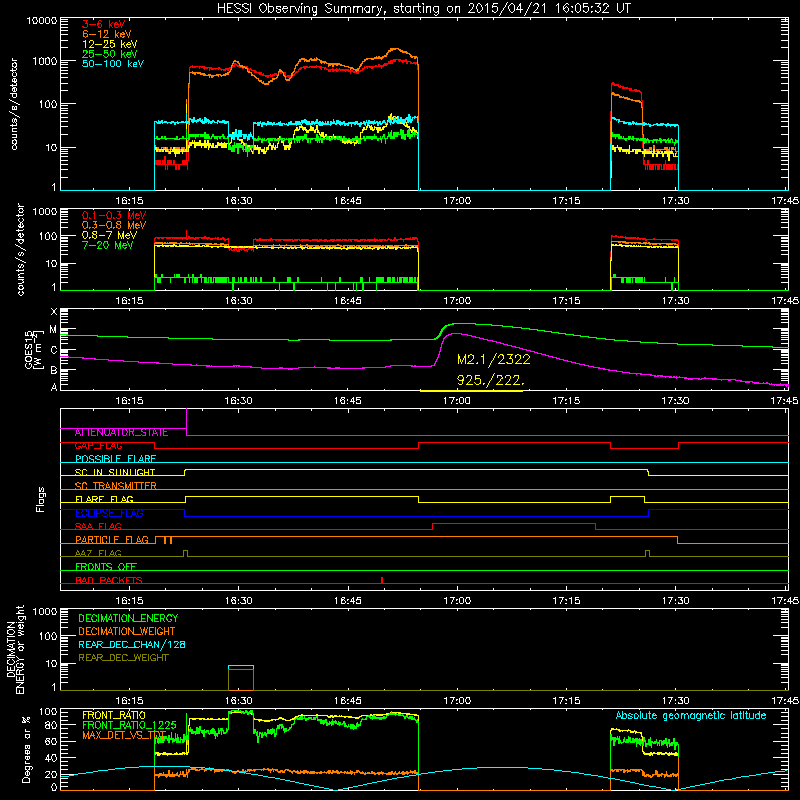Click the ATTENUATOR_STATE flag label

point(121,433)
